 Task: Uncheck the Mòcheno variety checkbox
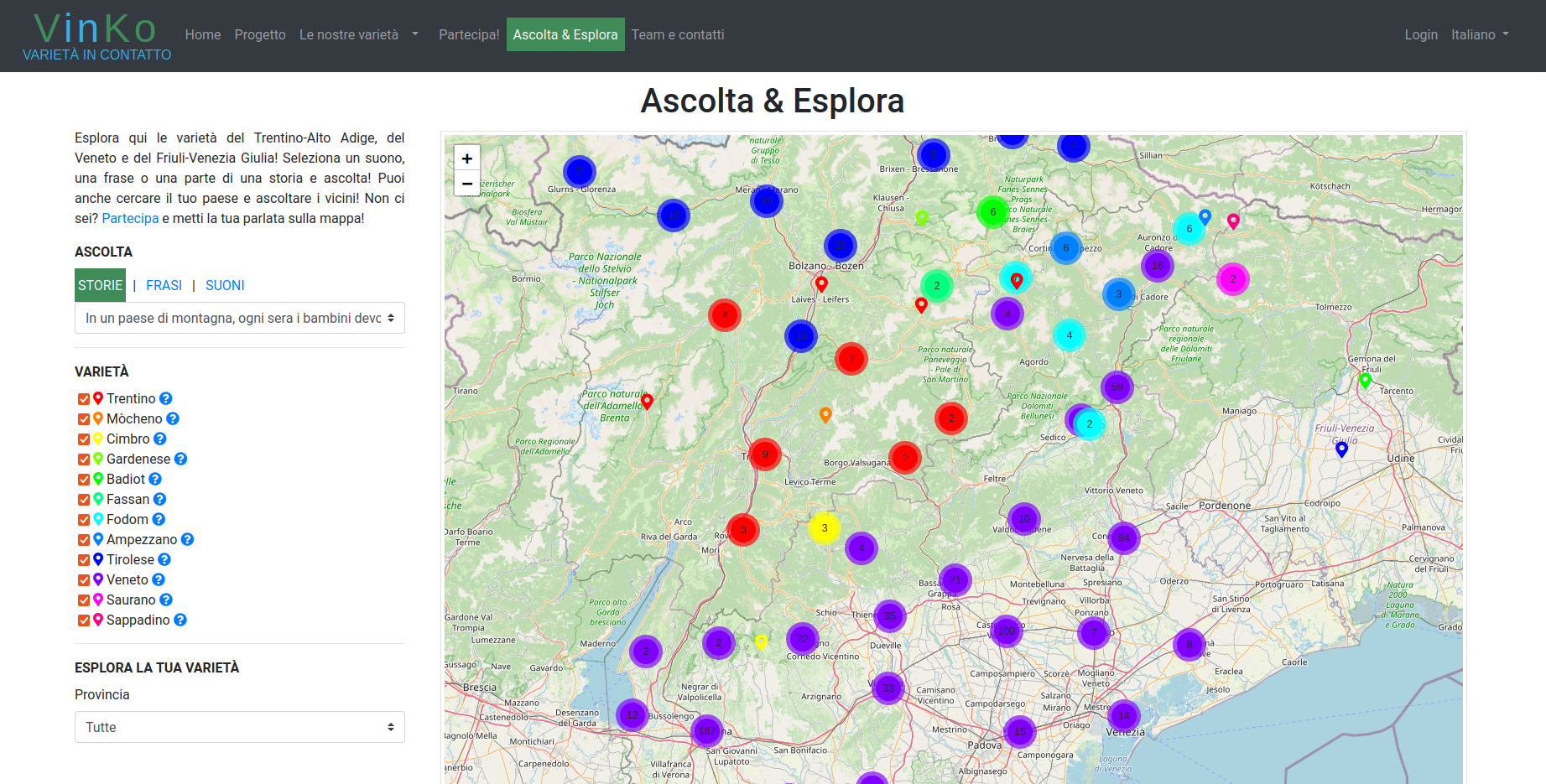click(84, 419)
